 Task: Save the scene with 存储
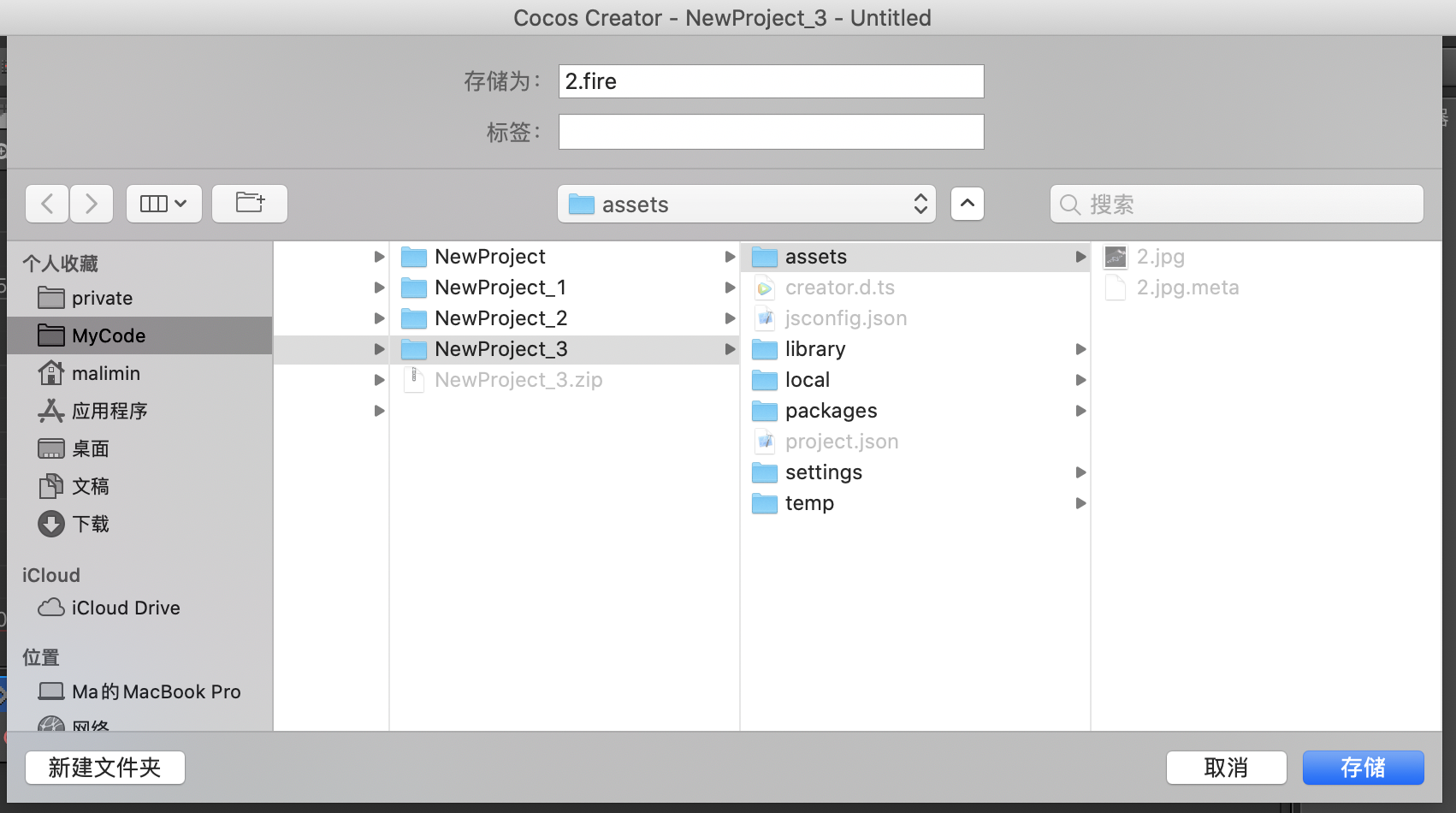(1364, 768)
